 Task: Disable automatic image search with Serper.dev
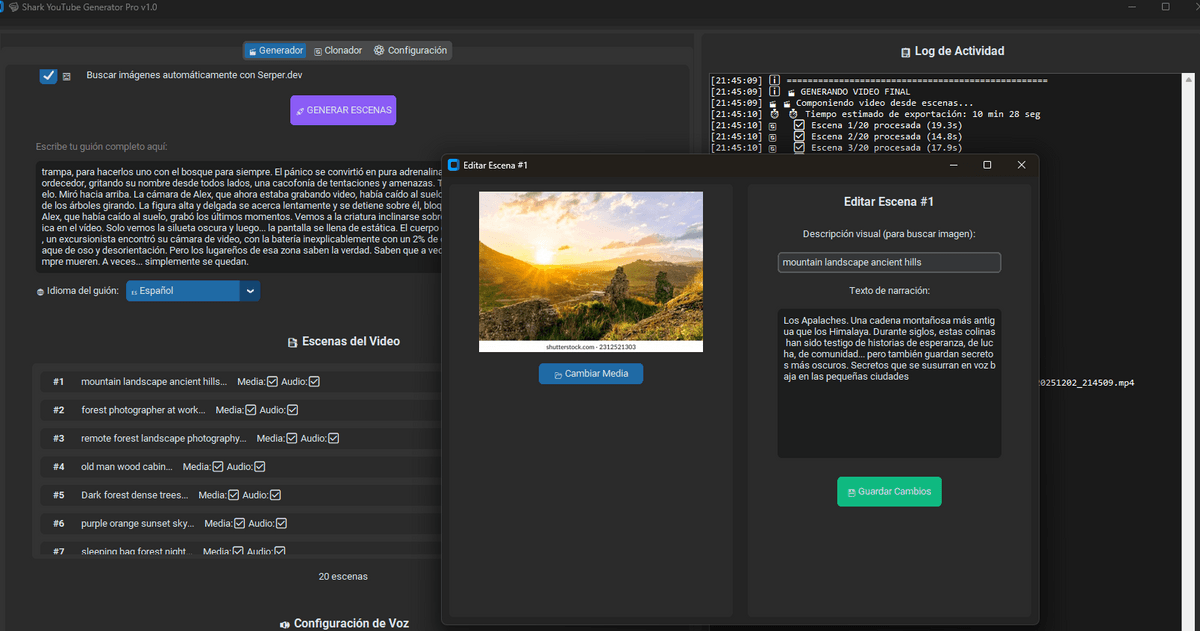click(x=48, y=76)
